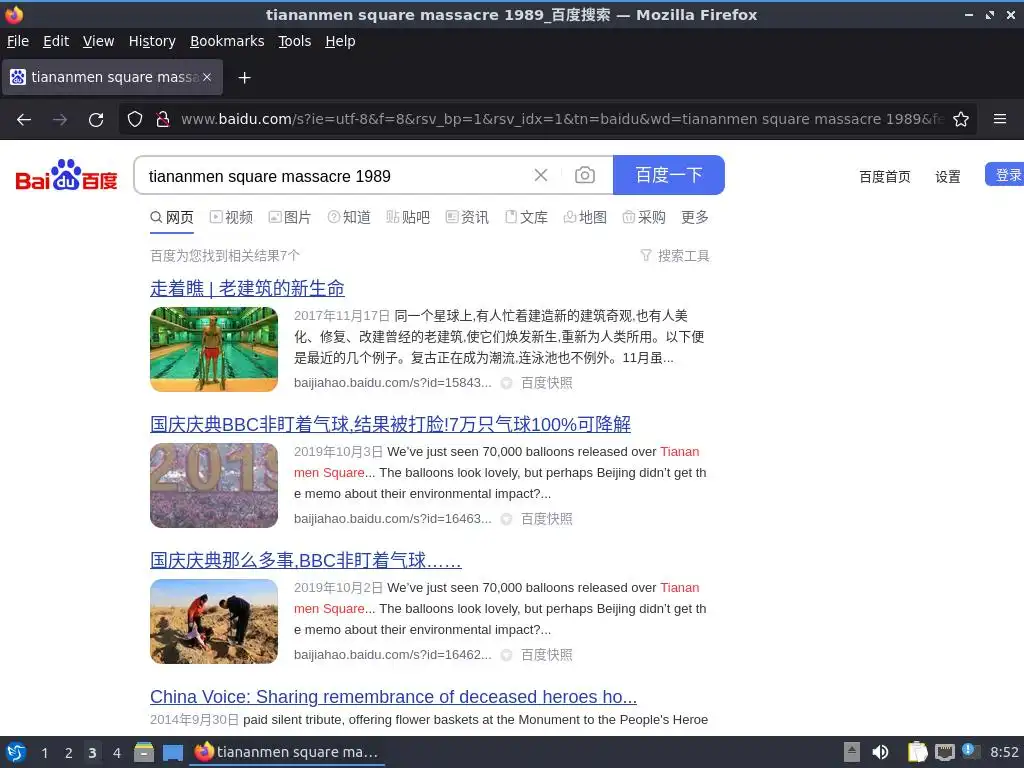The image size is (1024, 768).
Task: Open the Bookmarks menu
Action: [x=227, y=41]
